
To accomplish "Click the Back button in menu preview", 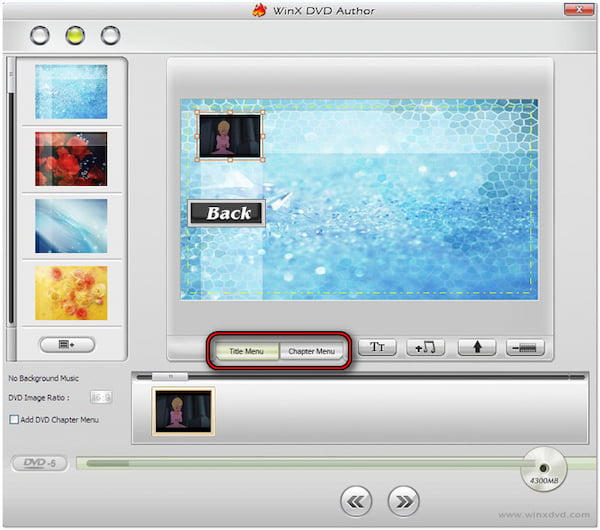I will click(227, 212).
